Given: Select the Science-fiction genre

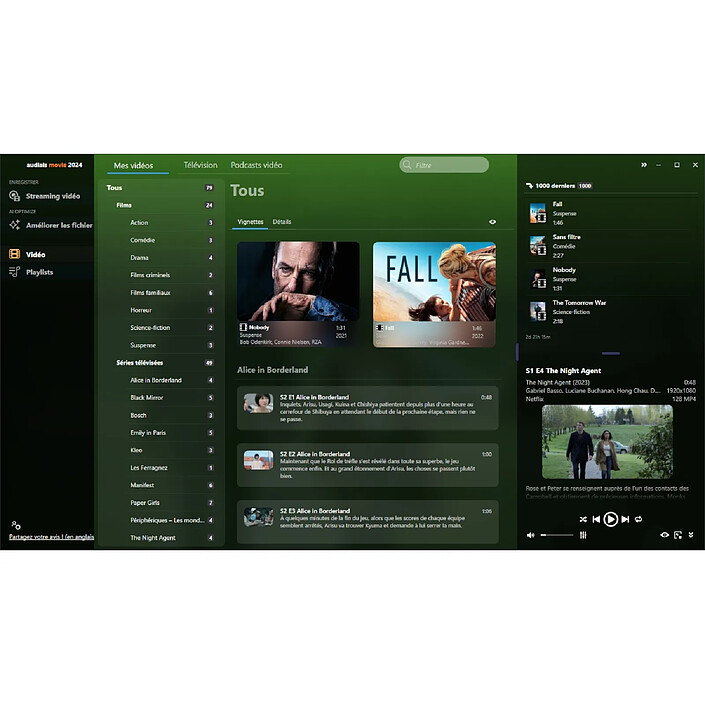Looking at the screenshot, I should [150, 328].
